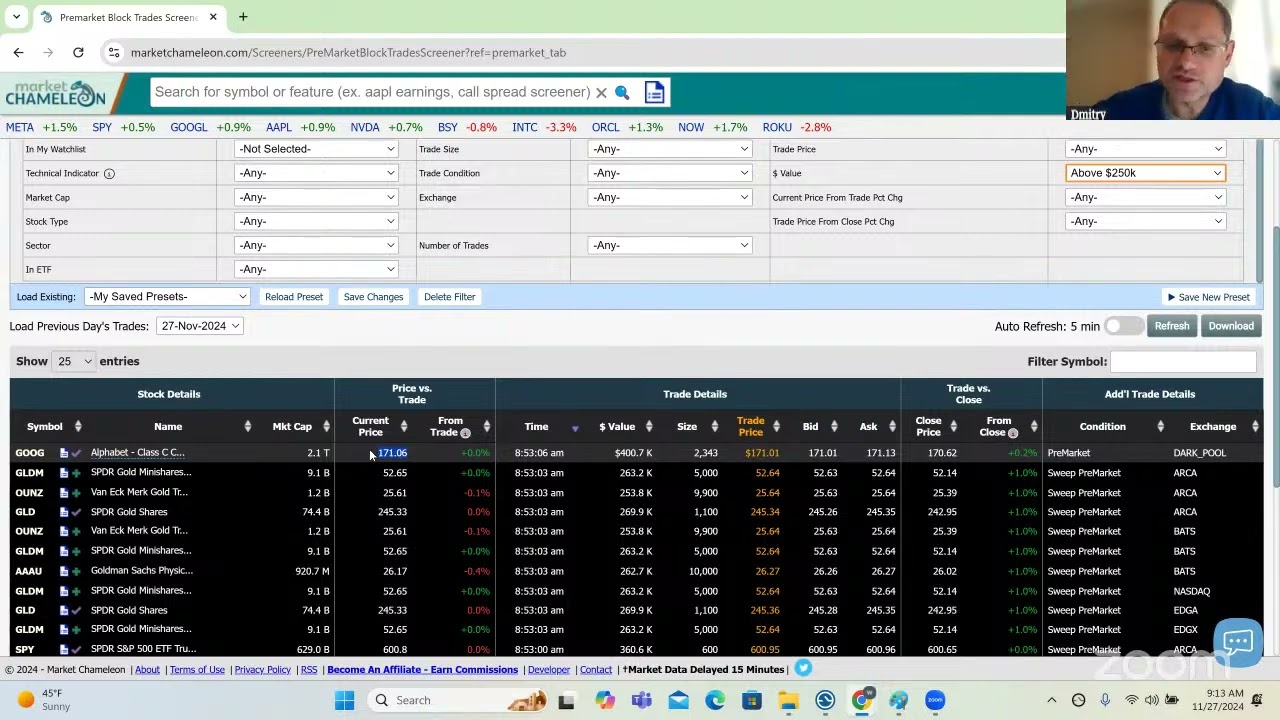Open the report icon in the SPY row
This screenshot has height=720, width=1280.
(x=63, y=649)
